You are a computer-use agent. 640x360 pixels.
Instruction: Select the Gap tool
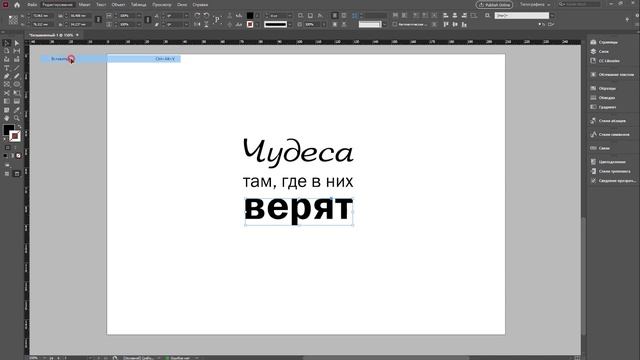point(17,51)
